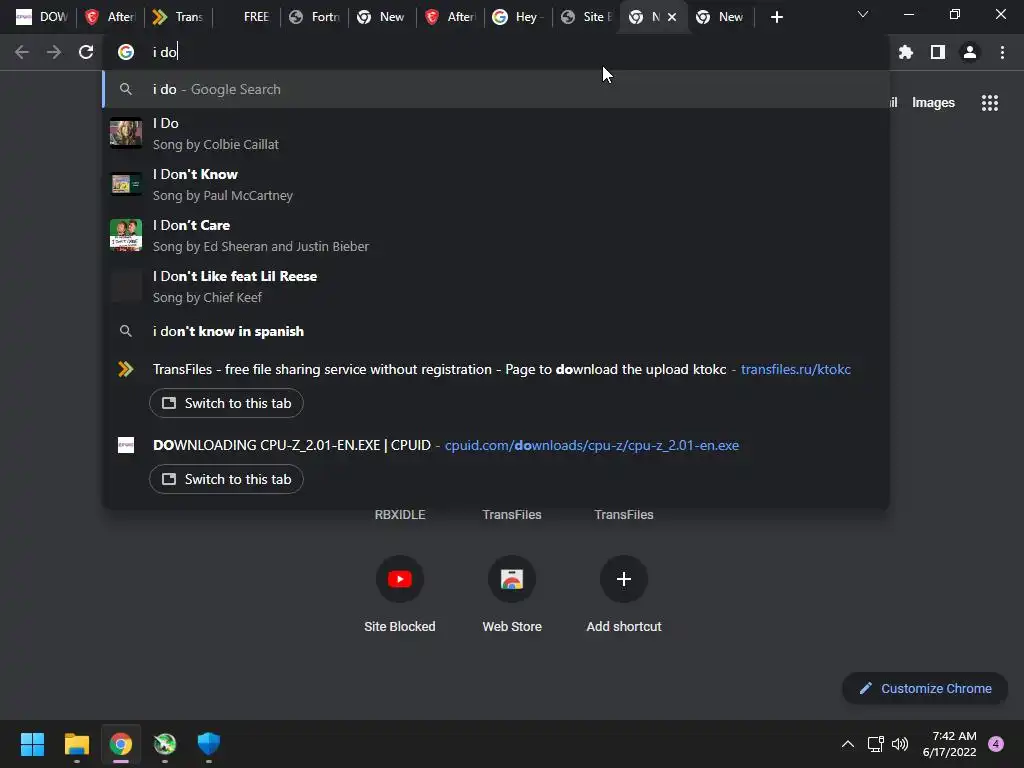
Task: Click the CPUID suggestion favicon
Action: click(125, 445)
